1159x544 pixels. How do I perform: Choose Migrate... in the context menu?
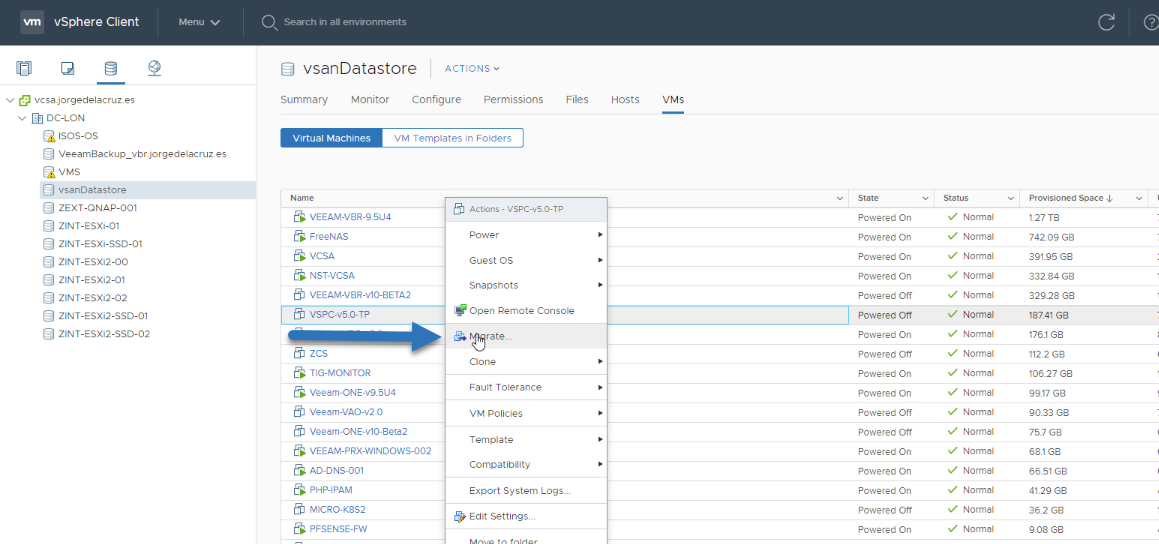(x=526, y=336)
